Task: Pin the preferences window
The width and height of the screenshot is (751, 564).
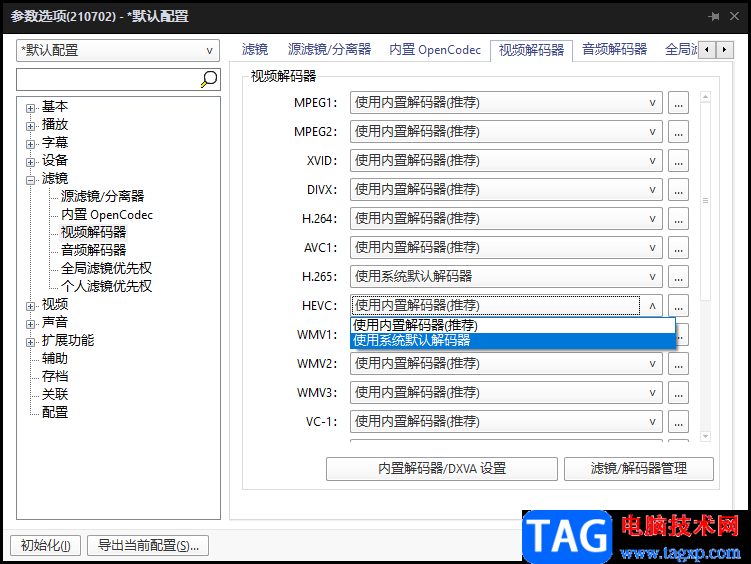Action: pyautogui.click(x=714, y=16)
